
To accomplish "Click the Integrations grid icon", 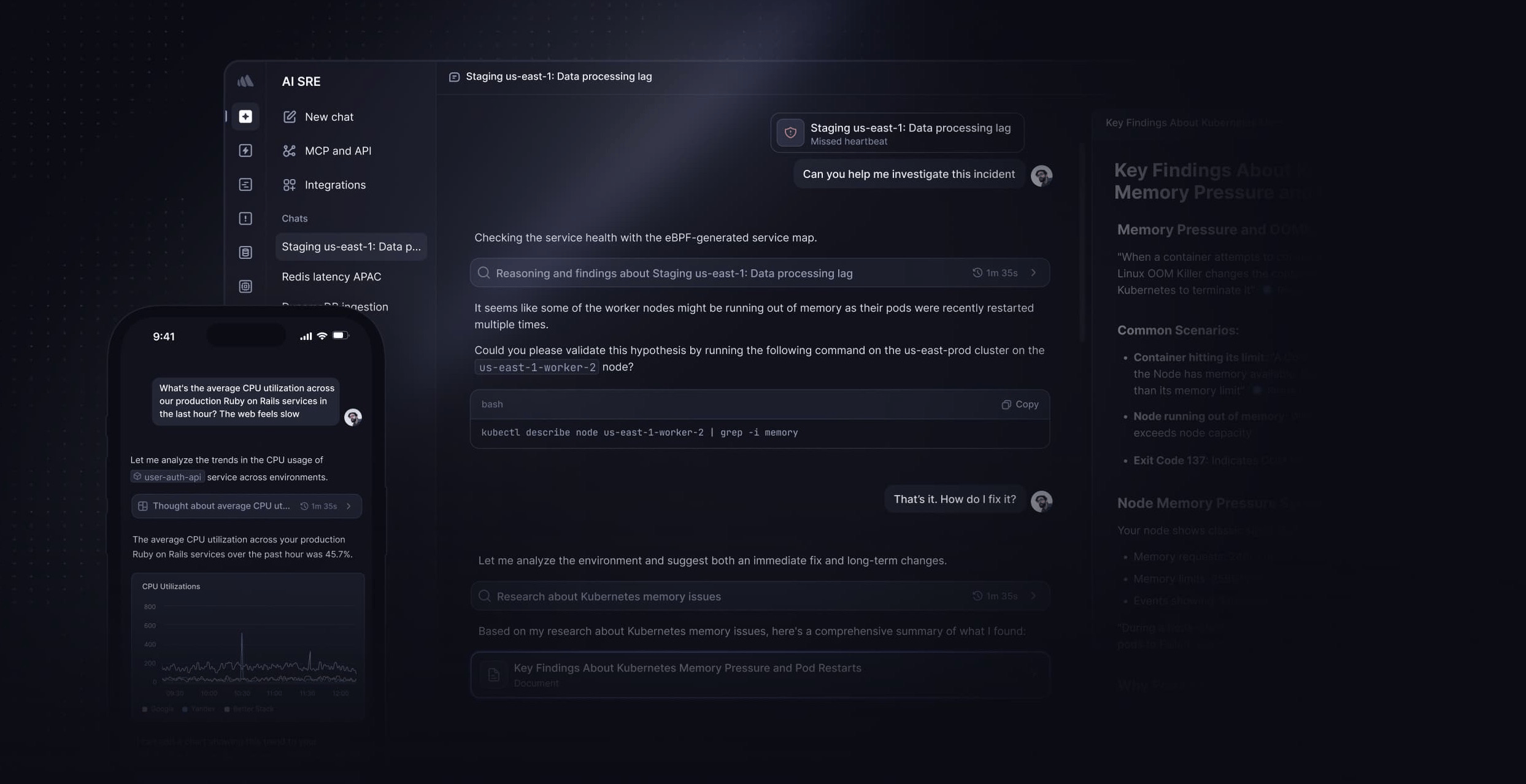I will tap(289, 184).
